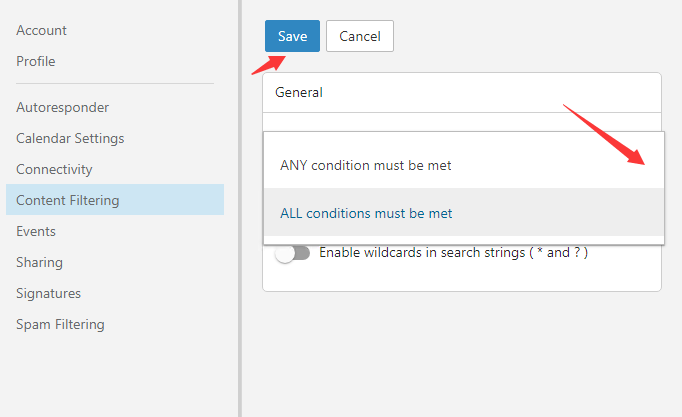Viewport: 682px width, 417px height.
Task: Switch to the Sharing settings
Action: click(39, 262)
